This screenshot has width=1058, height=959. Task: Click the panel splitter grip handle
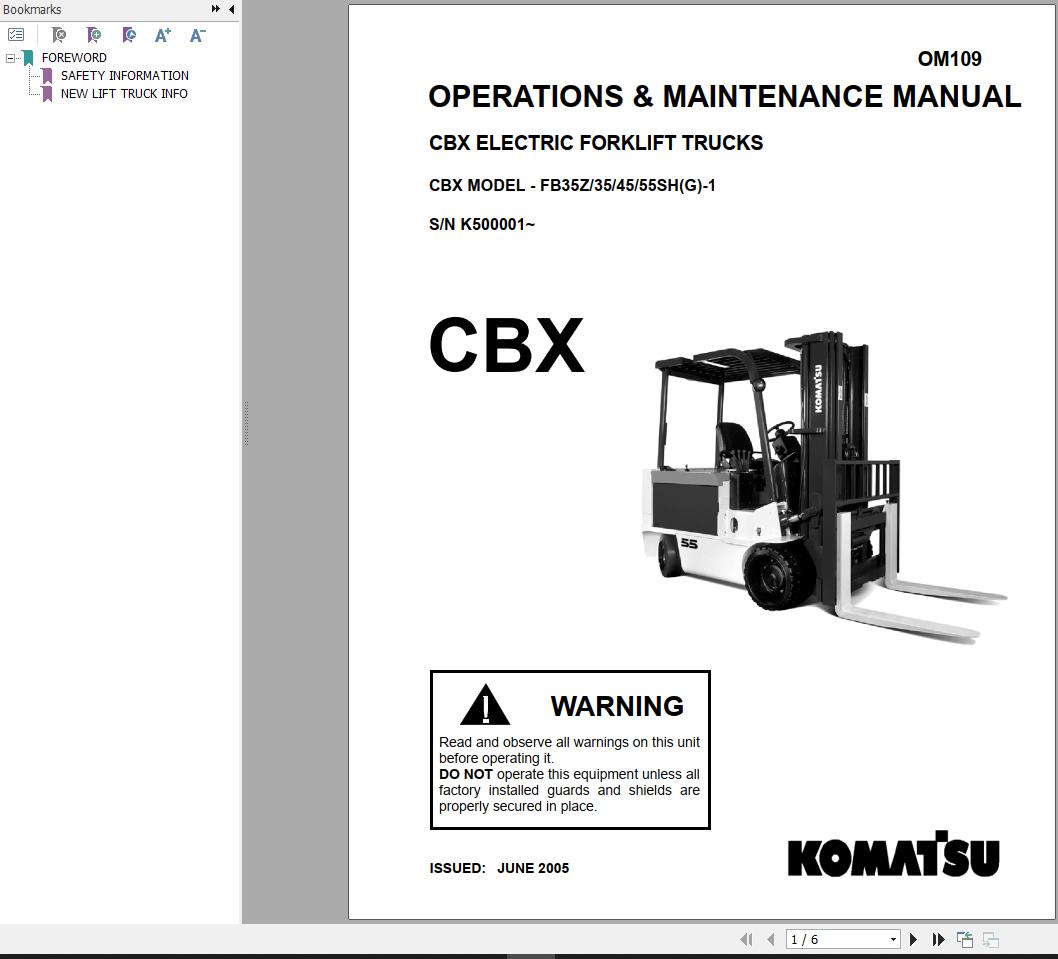pos(246,423)
